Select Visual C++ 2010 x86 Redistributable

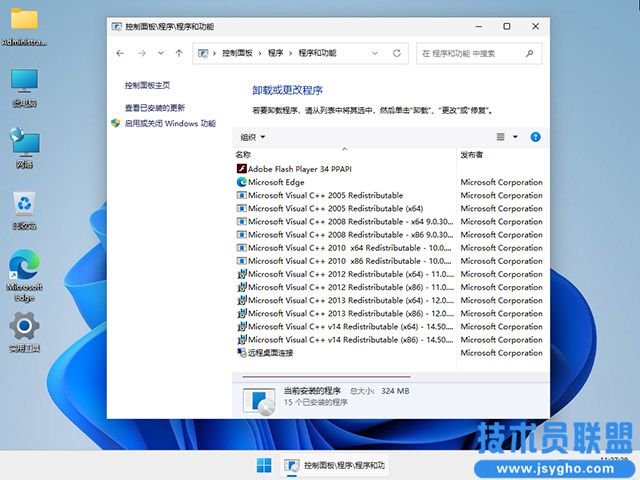(x=349, y=261)
